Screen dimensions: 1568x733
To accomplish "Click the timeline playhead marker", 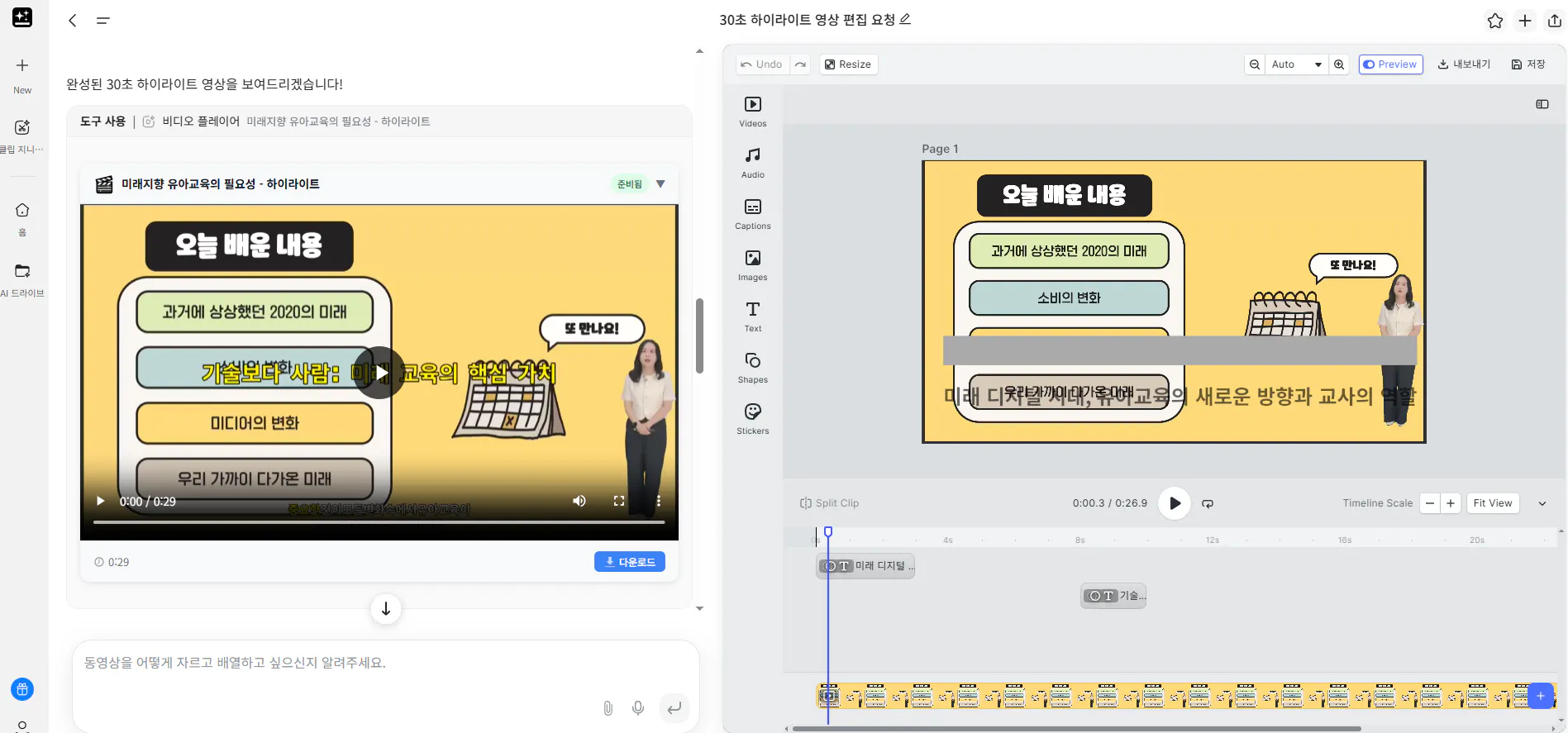I will pos(827,532).
